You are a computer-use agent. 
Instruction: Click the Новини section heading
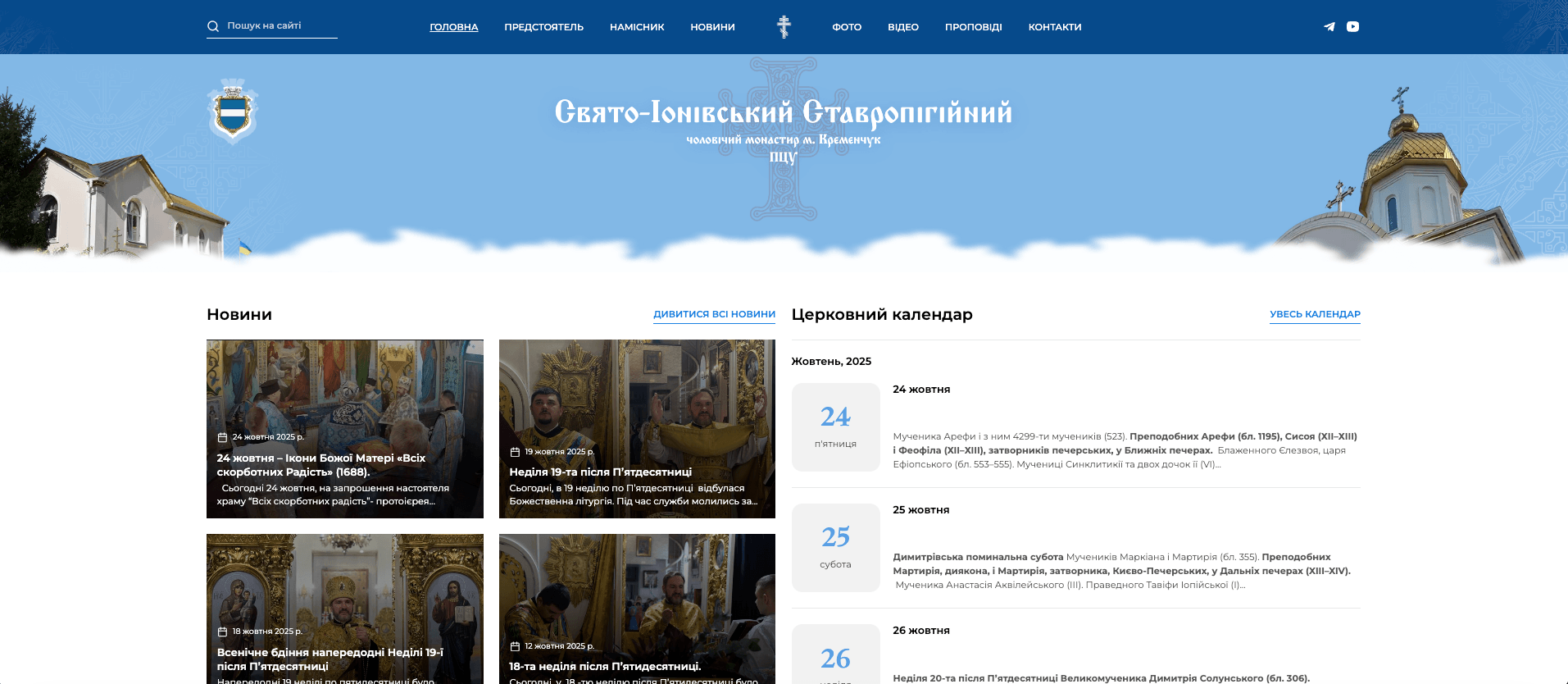click(239, 314)
